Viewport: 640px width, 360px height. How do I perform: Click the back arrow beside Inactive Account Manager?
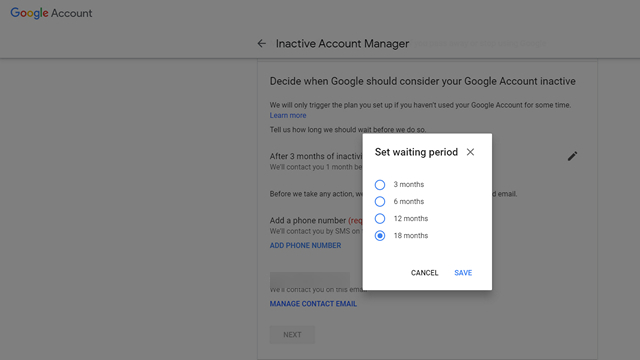(x=262, y=43)
